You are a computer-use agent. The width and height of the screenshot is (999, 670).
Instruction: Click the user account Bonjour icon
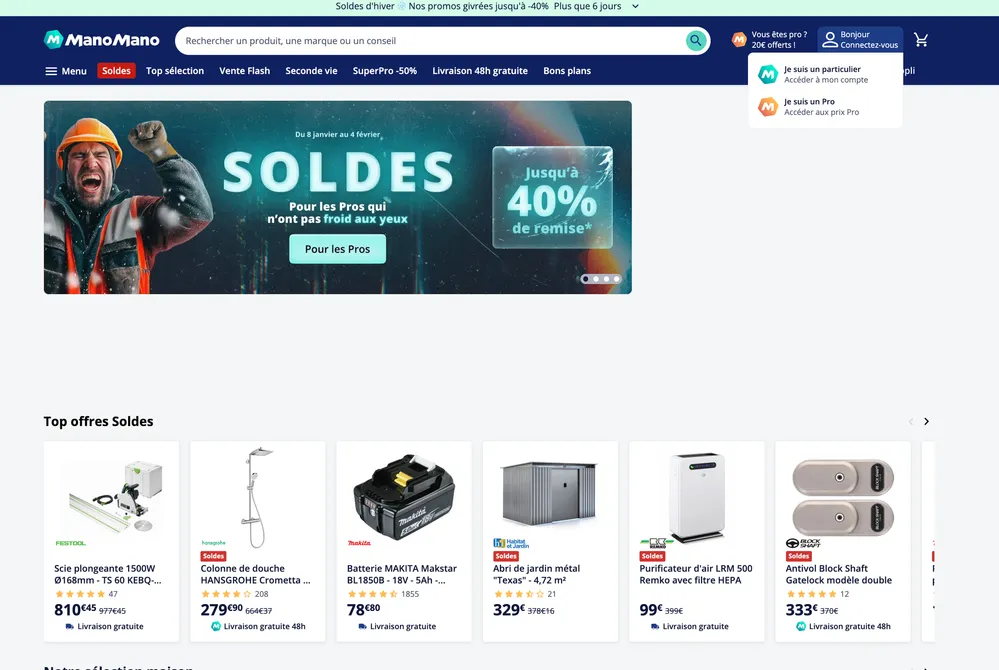click(x=830, y=40)
